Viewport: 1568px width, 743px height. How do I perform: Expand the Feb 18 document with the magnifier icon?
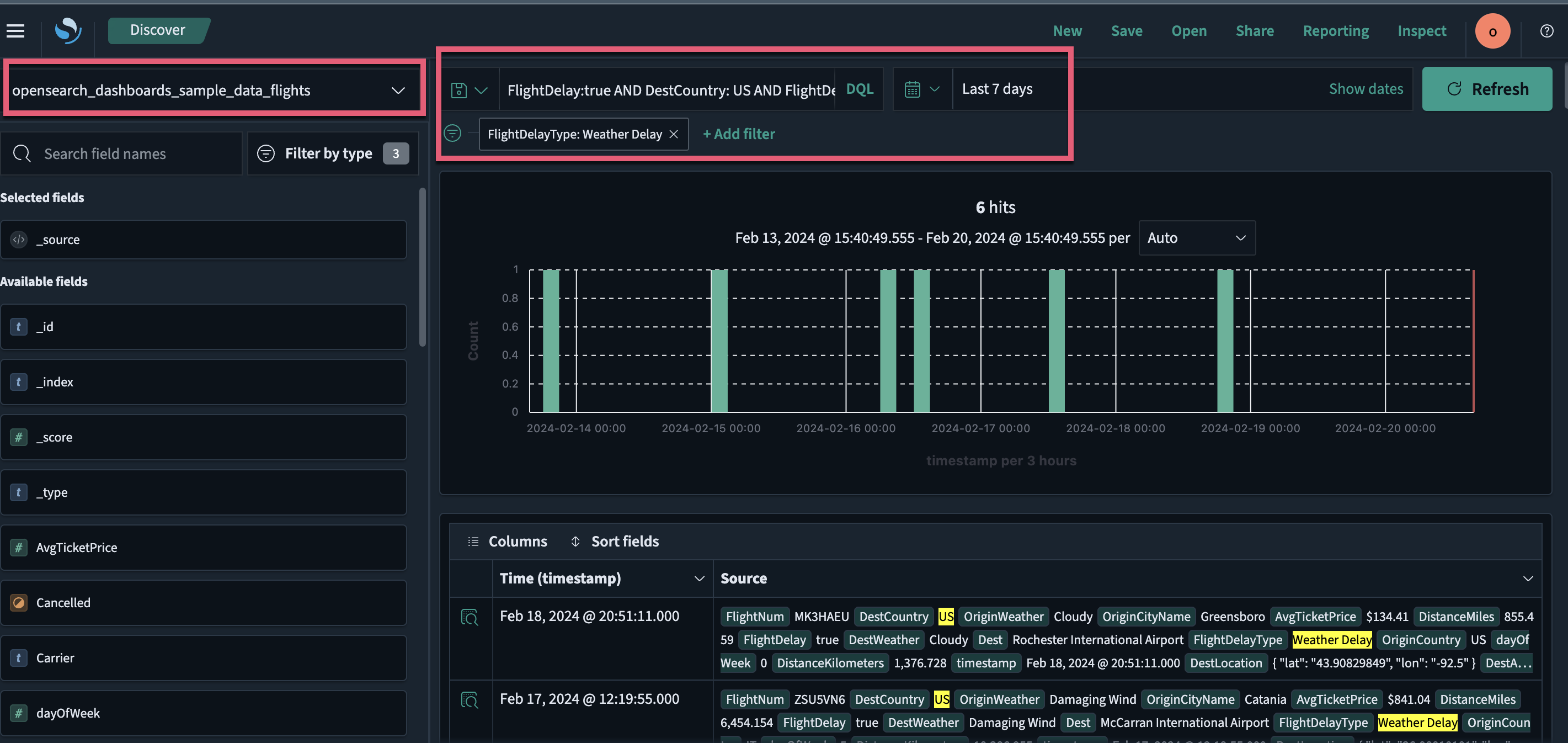470,617
